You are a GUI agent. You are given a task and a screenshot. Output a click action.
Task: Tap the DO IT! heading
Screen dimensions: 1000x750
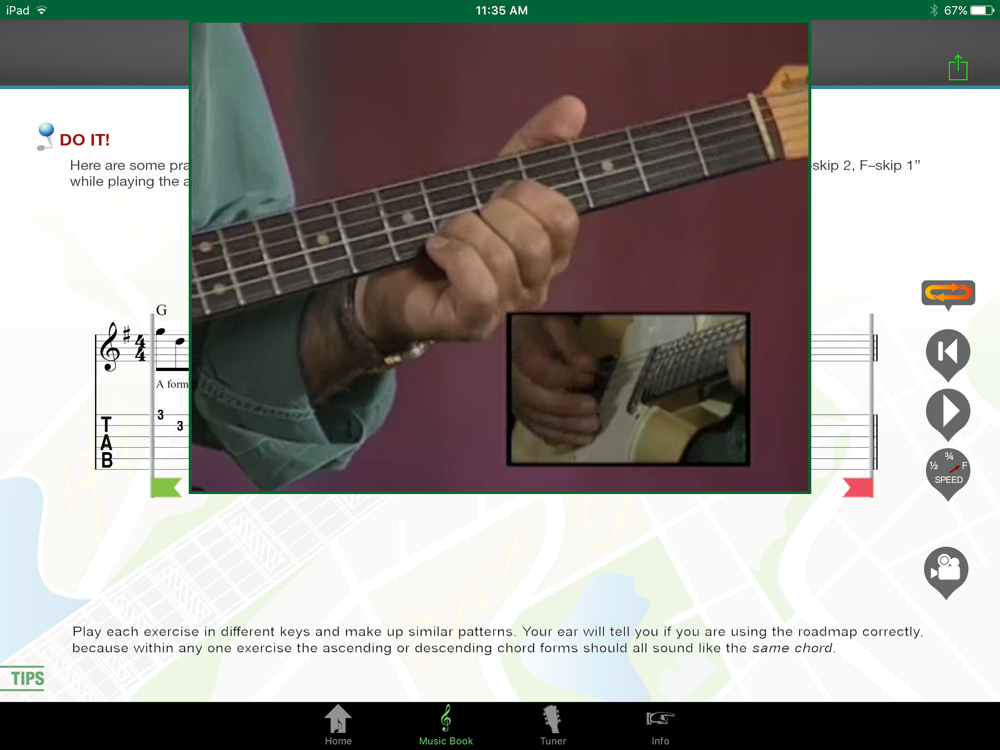[x=84, y=140]
